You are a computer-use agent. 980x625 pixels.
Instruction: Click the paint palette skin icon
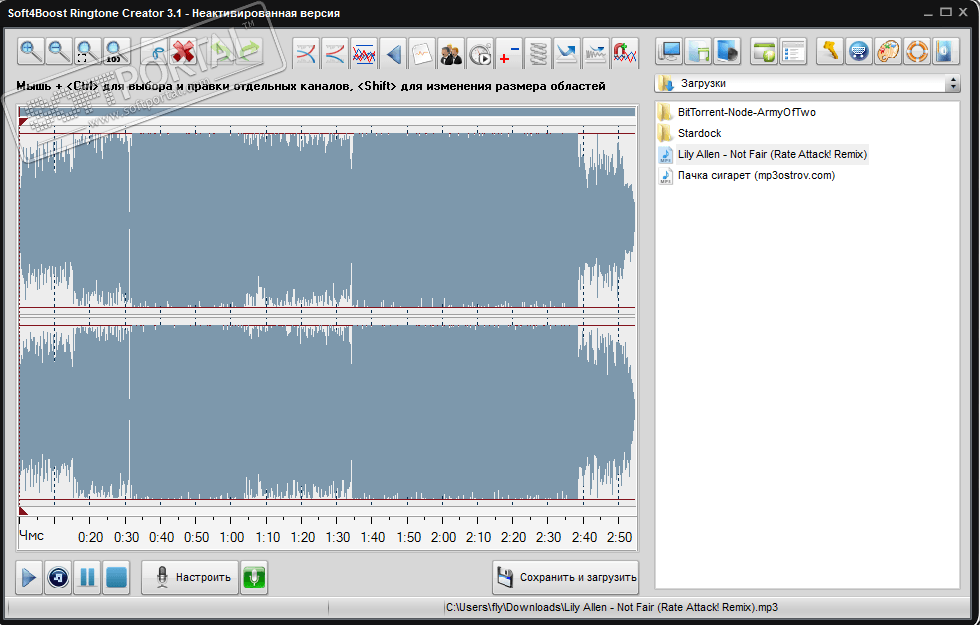click(888, 51)
